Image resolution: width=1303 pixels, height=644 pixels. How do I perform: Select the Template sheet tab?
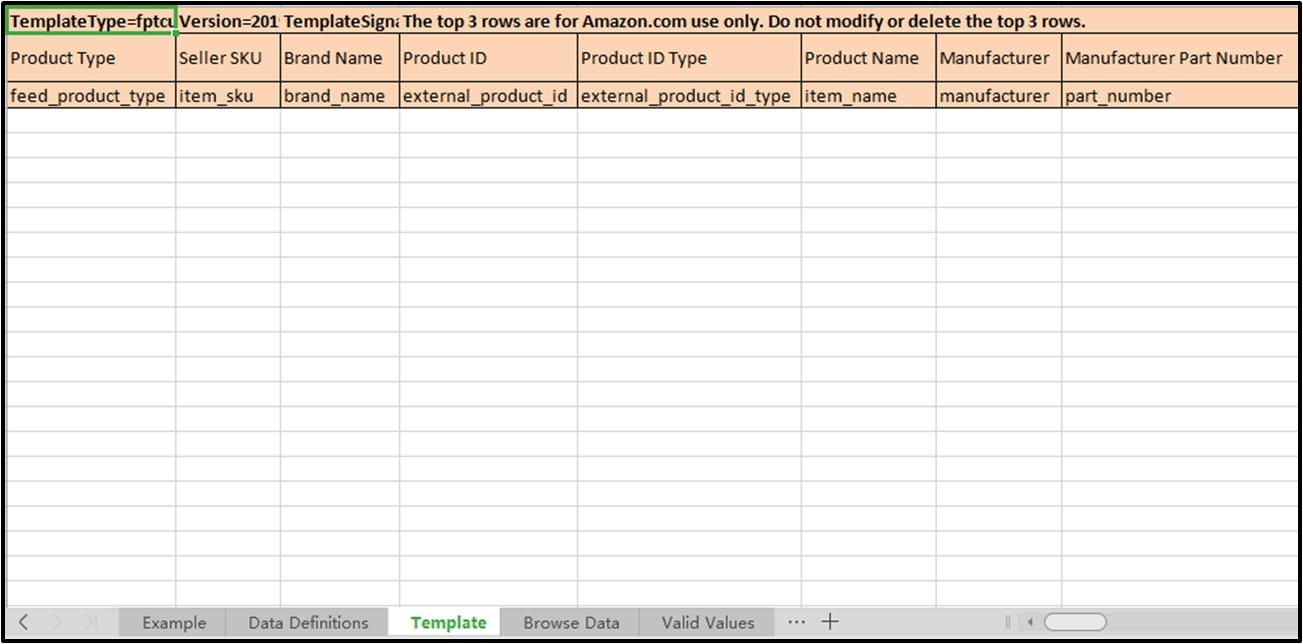[x=448, y=622]
